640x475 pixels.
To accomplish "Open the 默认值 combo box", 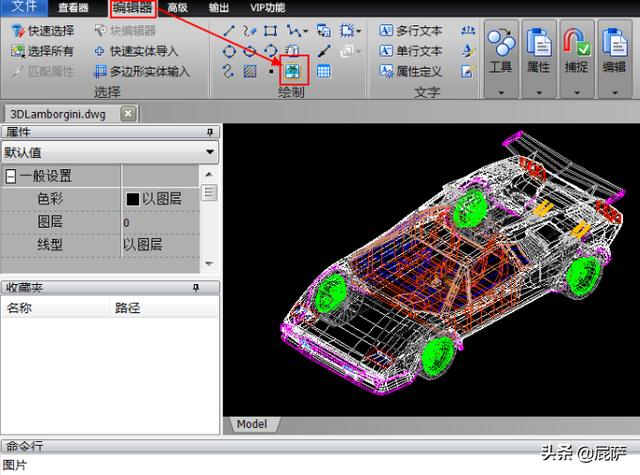I will [x=110, y=153].
